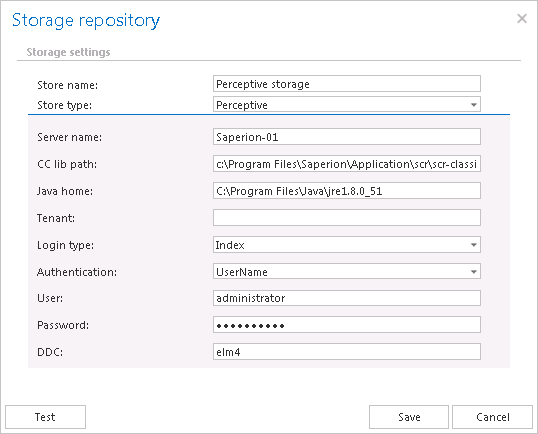The height and width of the screenshot is (434, 538).
Task: Click the Store type label
Action: (65, 105)
